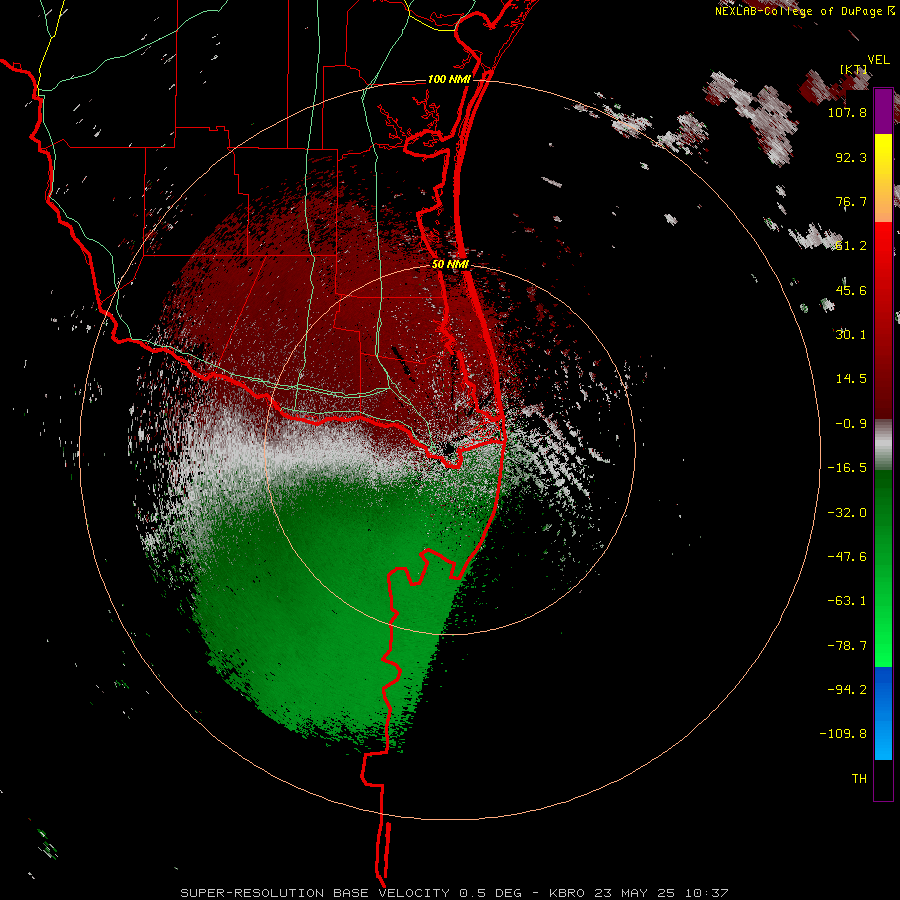The height and width of the screenshot is (900, 900).
Task: Click the 76.7 velocity scale value
Action: point(851,201)
